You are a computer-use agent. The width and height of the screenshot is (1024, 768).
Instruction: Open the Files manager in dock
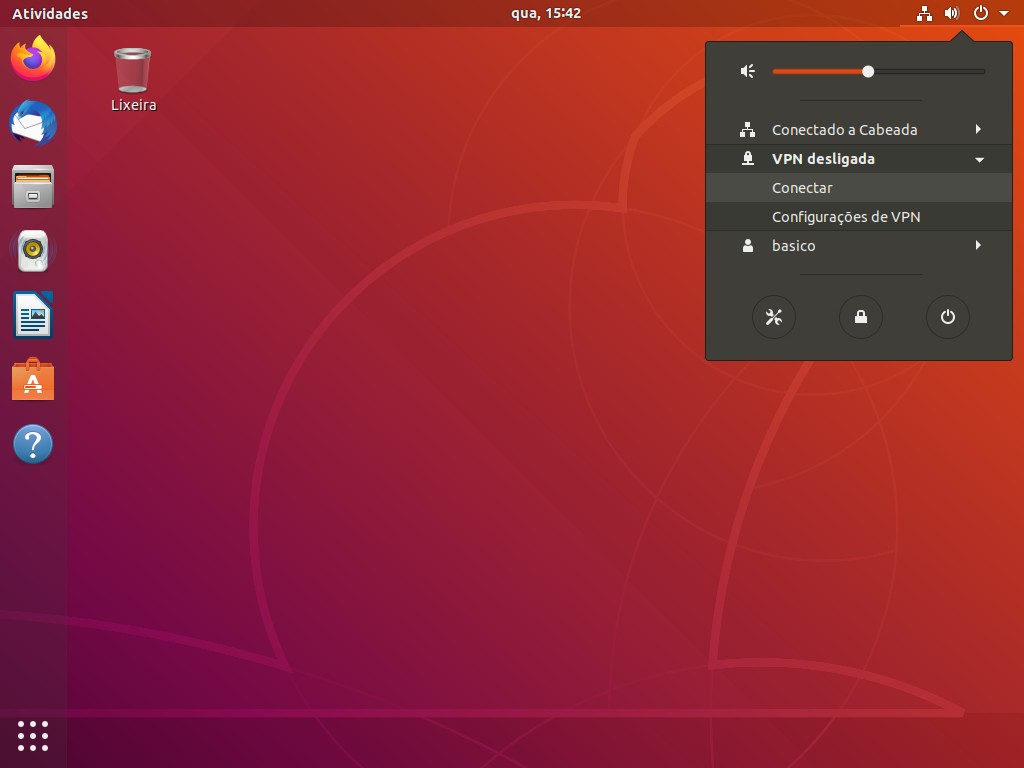coord(33,187)
